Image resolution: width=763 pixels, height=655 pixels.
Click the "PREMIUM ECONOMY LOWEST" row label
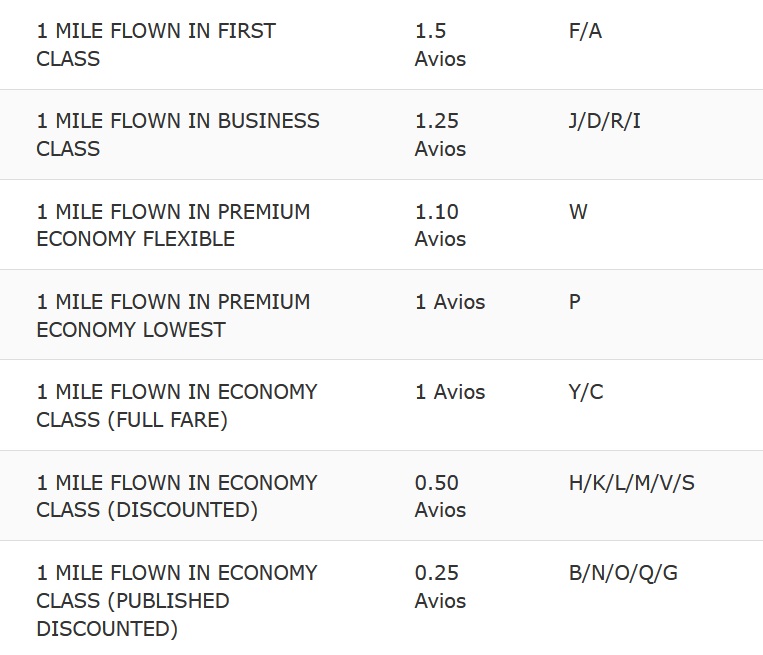click(x=173, y=315)
